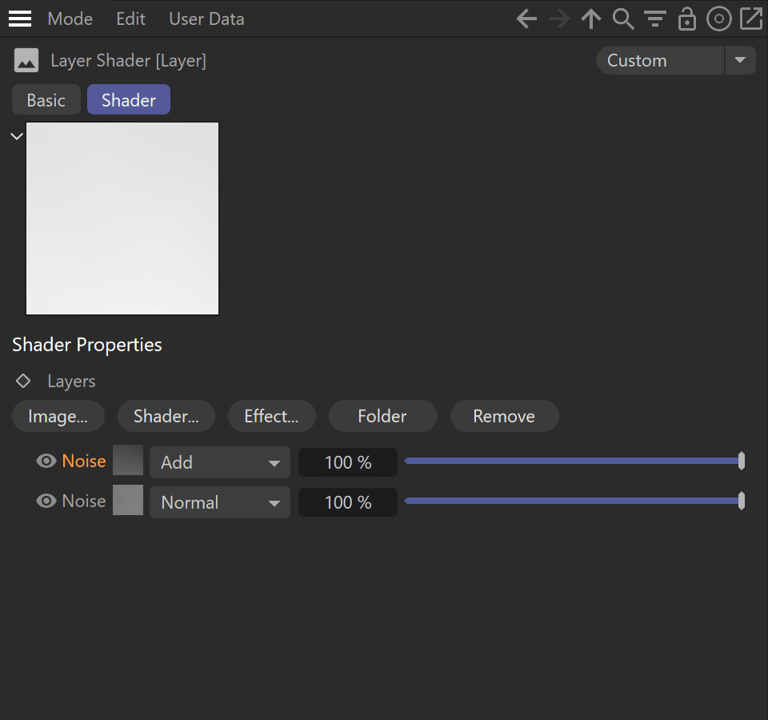
Task: Open the Normal blend mode dropdown
Action: point(220,502)
